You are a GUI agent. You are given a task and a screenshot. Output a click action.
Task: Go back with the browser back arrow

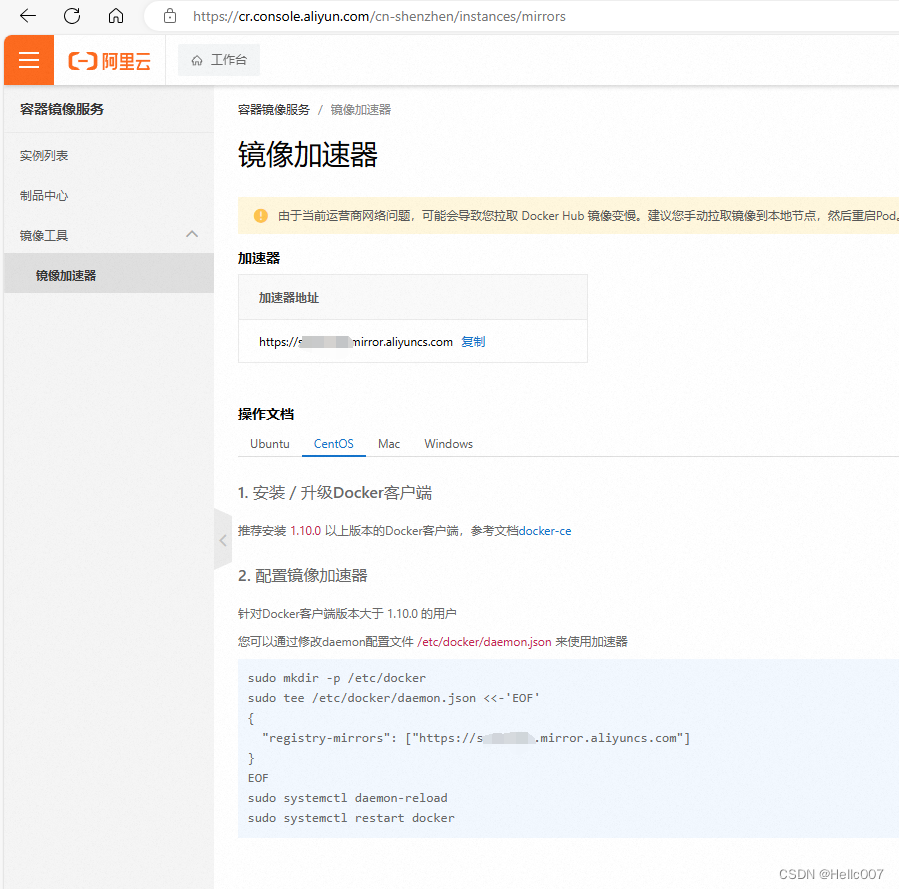(x=28, y=16)
